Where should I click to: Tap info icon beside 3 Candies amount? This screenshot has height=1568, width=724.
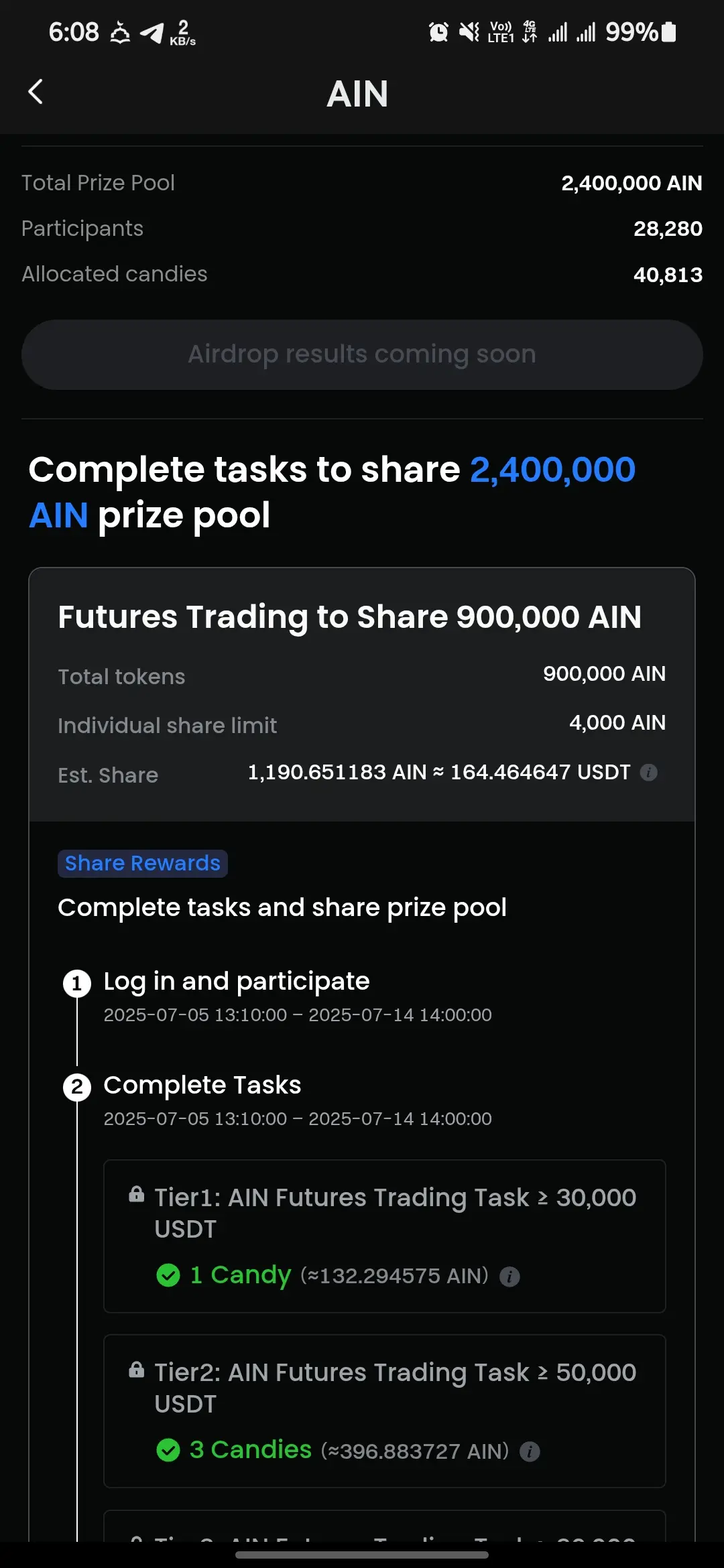[530, 1451]
